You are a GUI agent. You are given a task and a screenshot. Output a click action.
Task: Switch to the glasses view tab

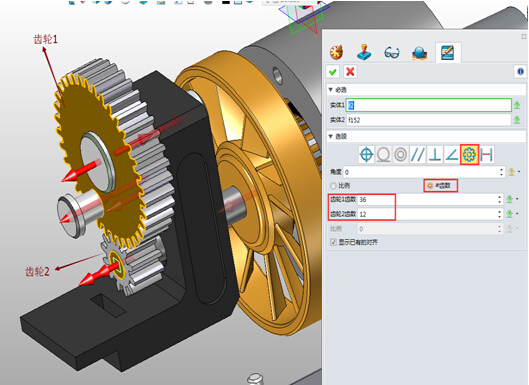click(391, 53)
